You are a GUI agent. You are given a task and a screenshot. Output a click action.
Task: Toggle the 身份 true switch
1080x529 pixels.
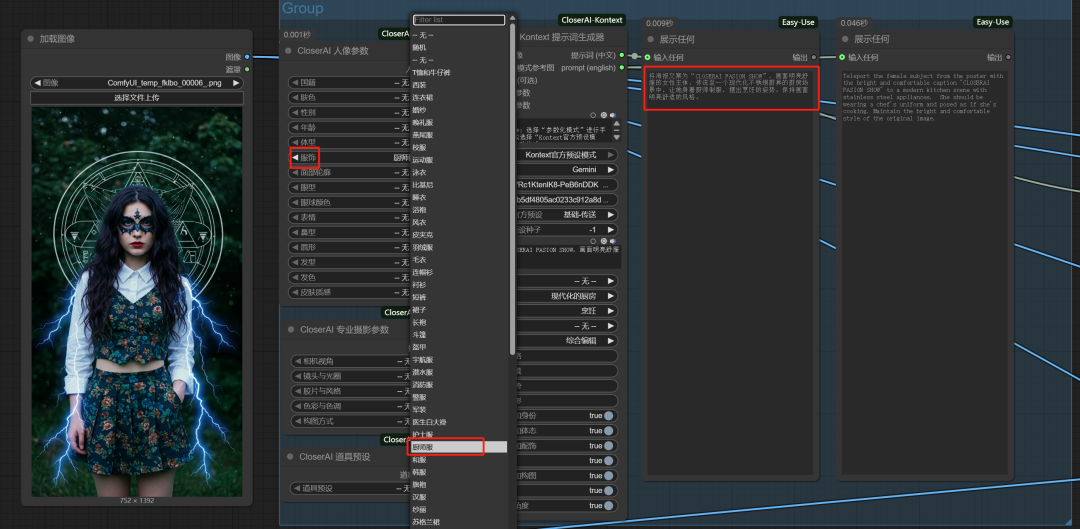[x=609, y=416]
